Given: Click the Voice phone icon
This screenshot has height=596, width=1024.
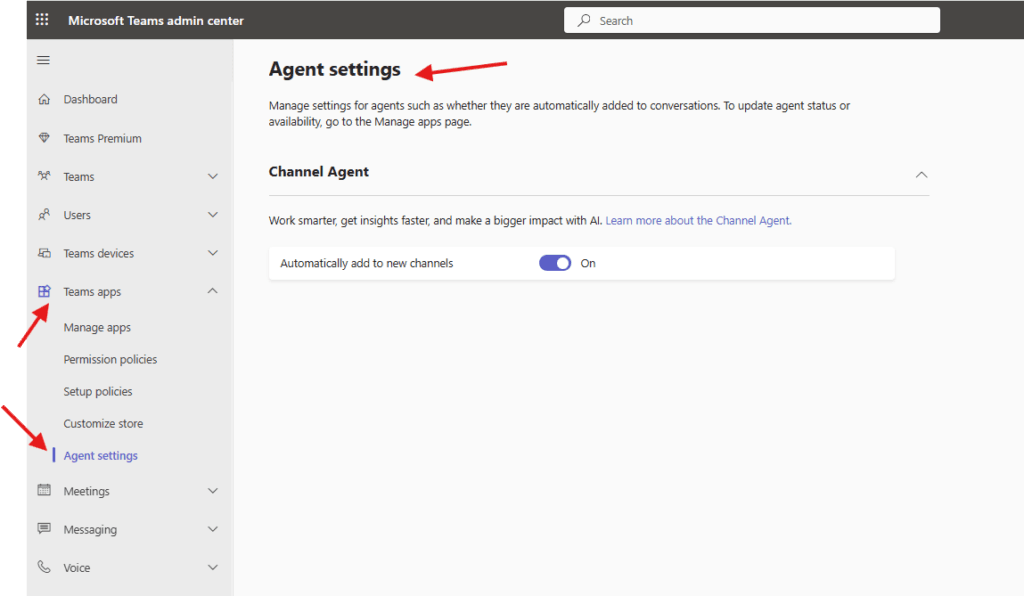Looking at the screenshot, I should (x=43, y=568).
